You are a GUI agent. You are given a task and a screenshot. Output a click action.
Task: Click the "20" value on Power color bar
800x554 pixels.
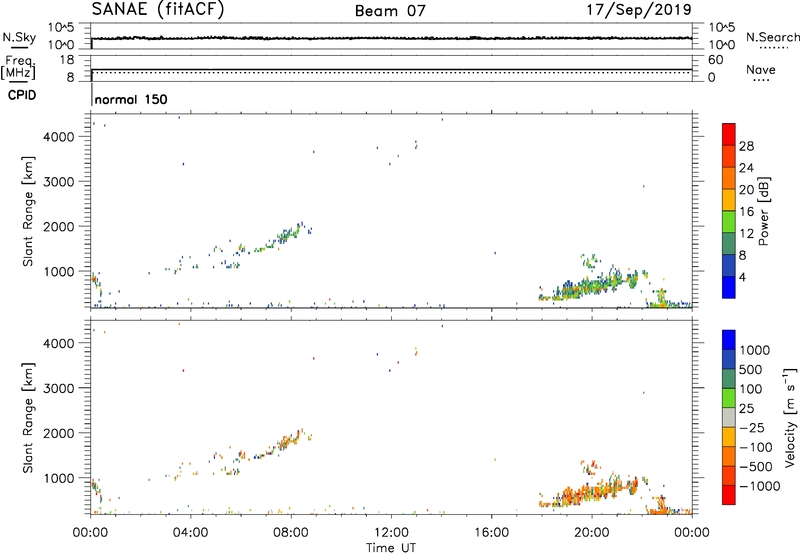[x=746, y=190]
